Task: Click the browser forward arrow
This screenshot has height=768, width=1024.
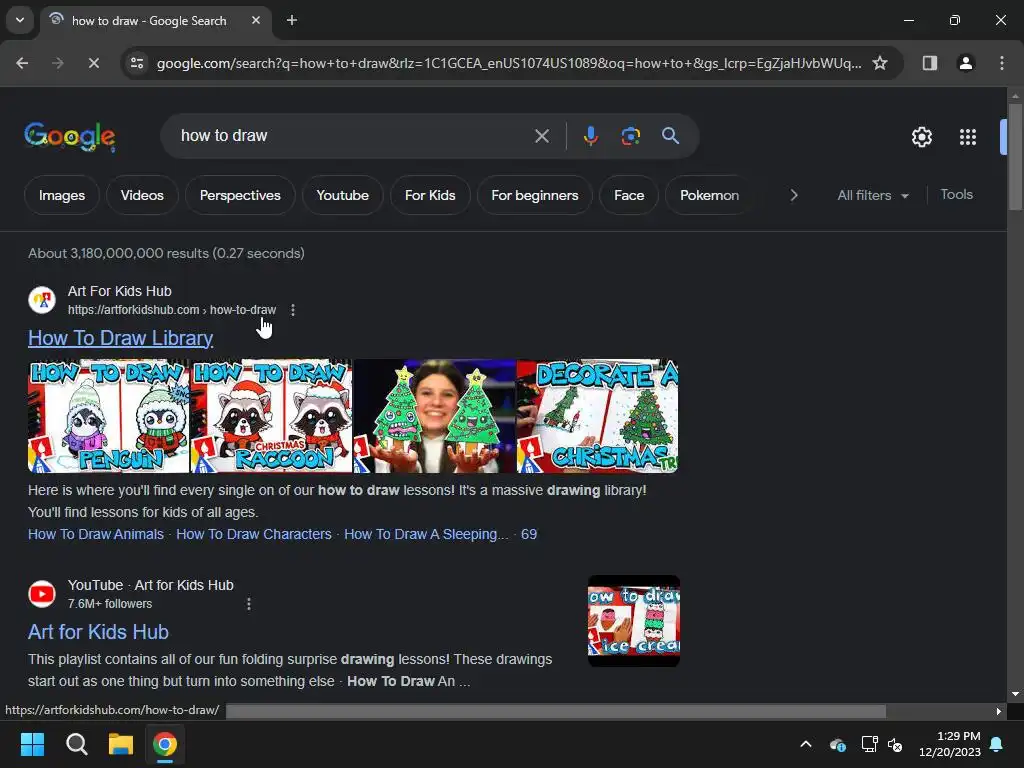Action: coord(57,63)
